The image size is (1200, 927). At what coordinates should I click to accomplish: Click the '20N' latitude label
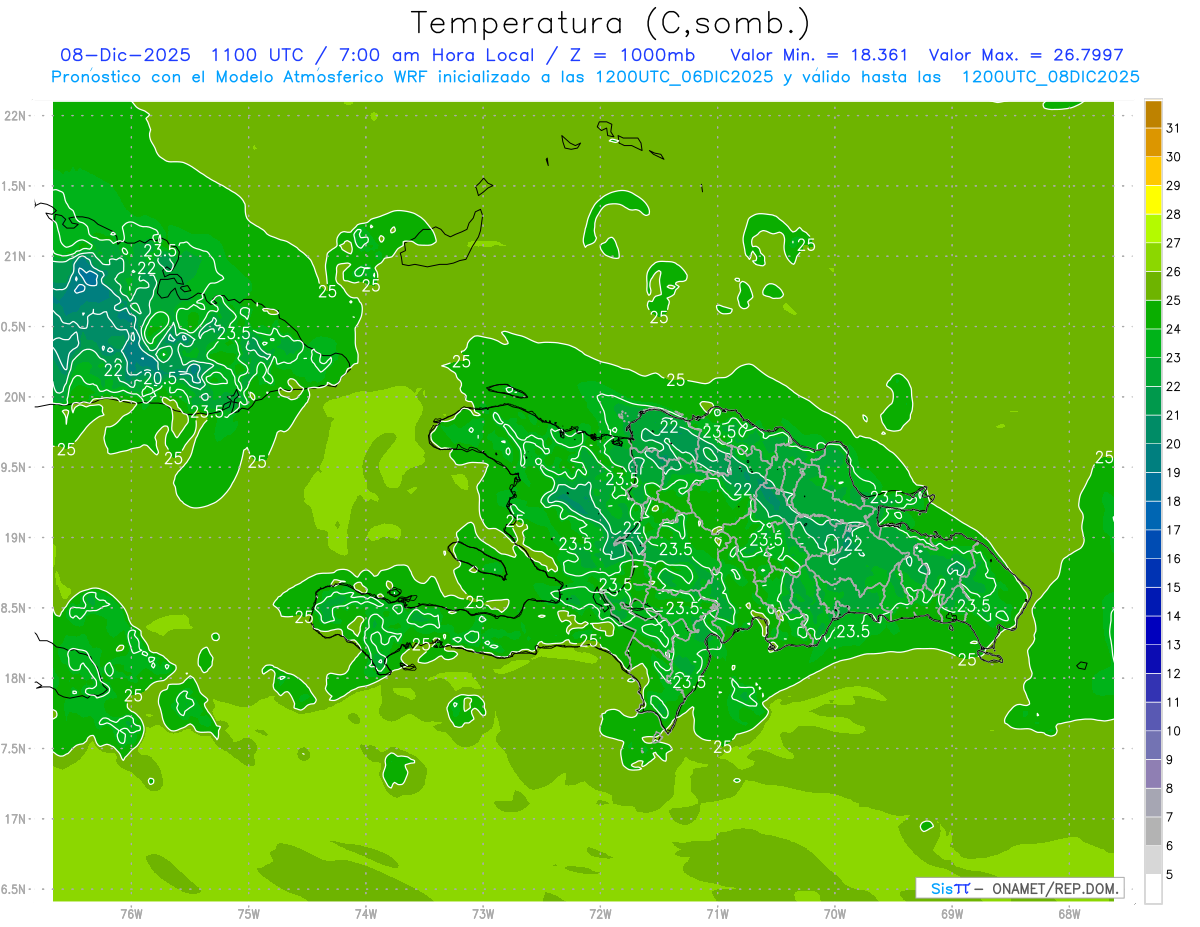(x=15, y=397)
